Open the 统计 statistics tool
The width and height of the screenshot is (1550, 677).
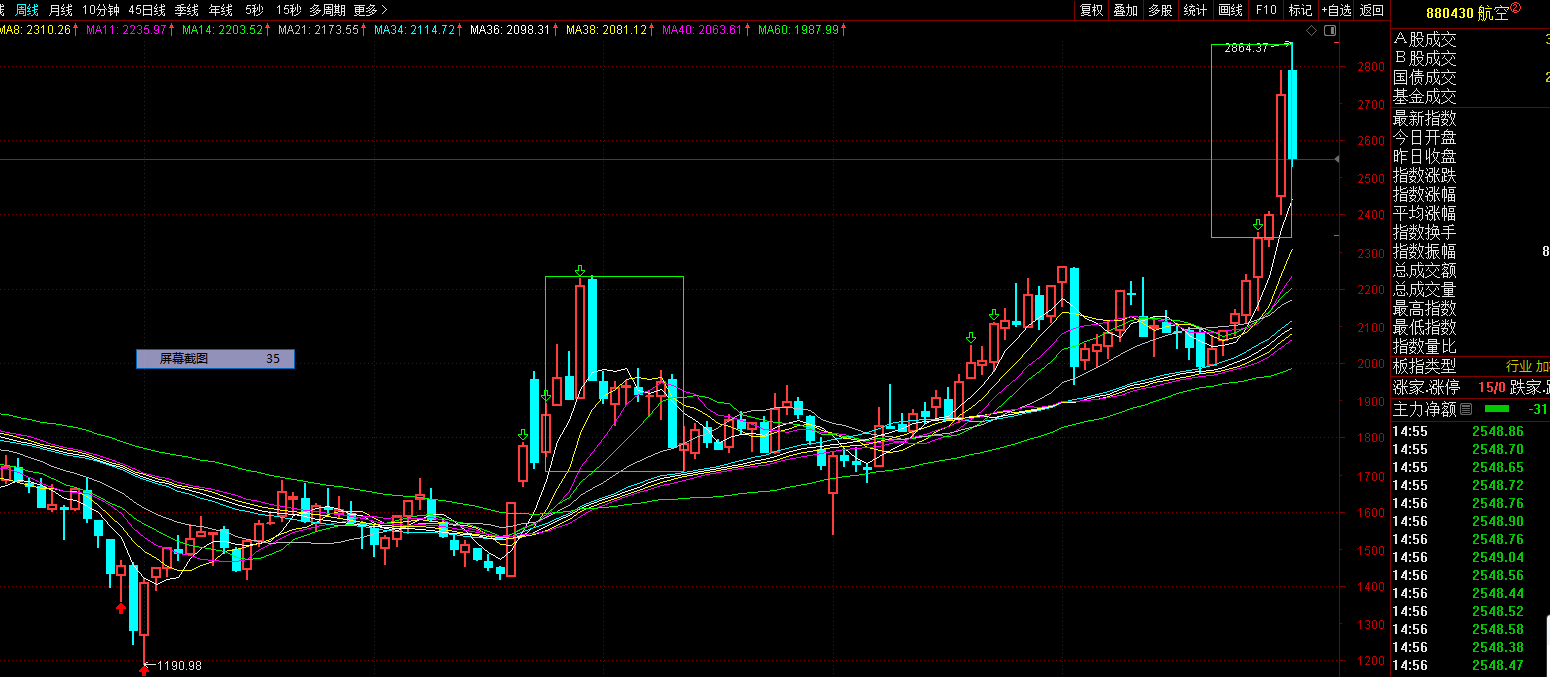(1195, 10)
